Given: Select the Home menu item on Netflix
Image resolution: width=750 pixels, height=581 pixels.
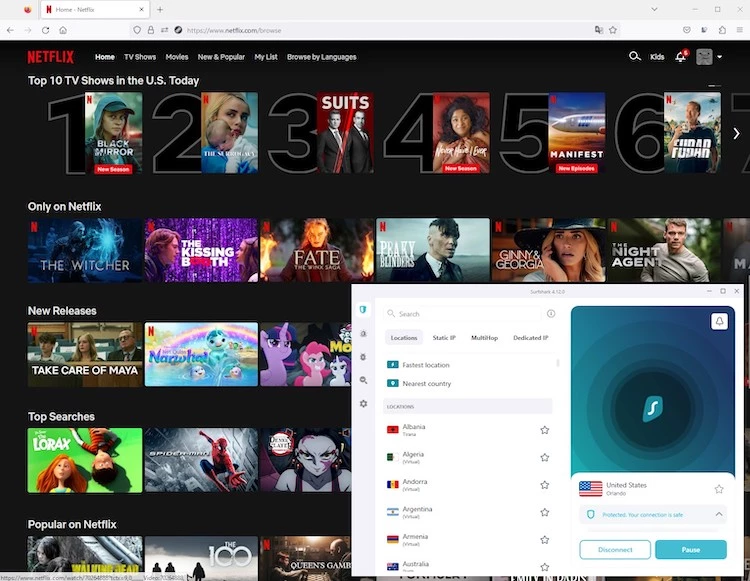Looking at the screenshot, I should (105, 57).
